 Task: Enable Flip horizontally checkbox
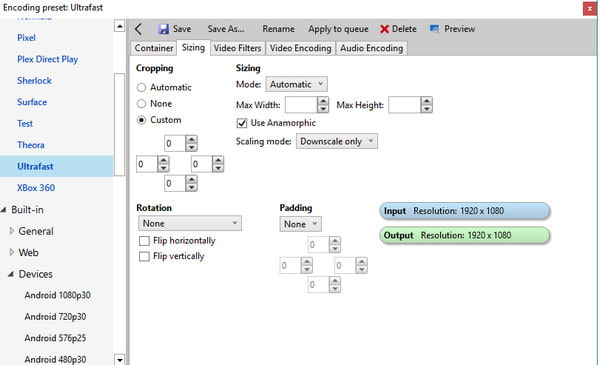tap(144, 241)
